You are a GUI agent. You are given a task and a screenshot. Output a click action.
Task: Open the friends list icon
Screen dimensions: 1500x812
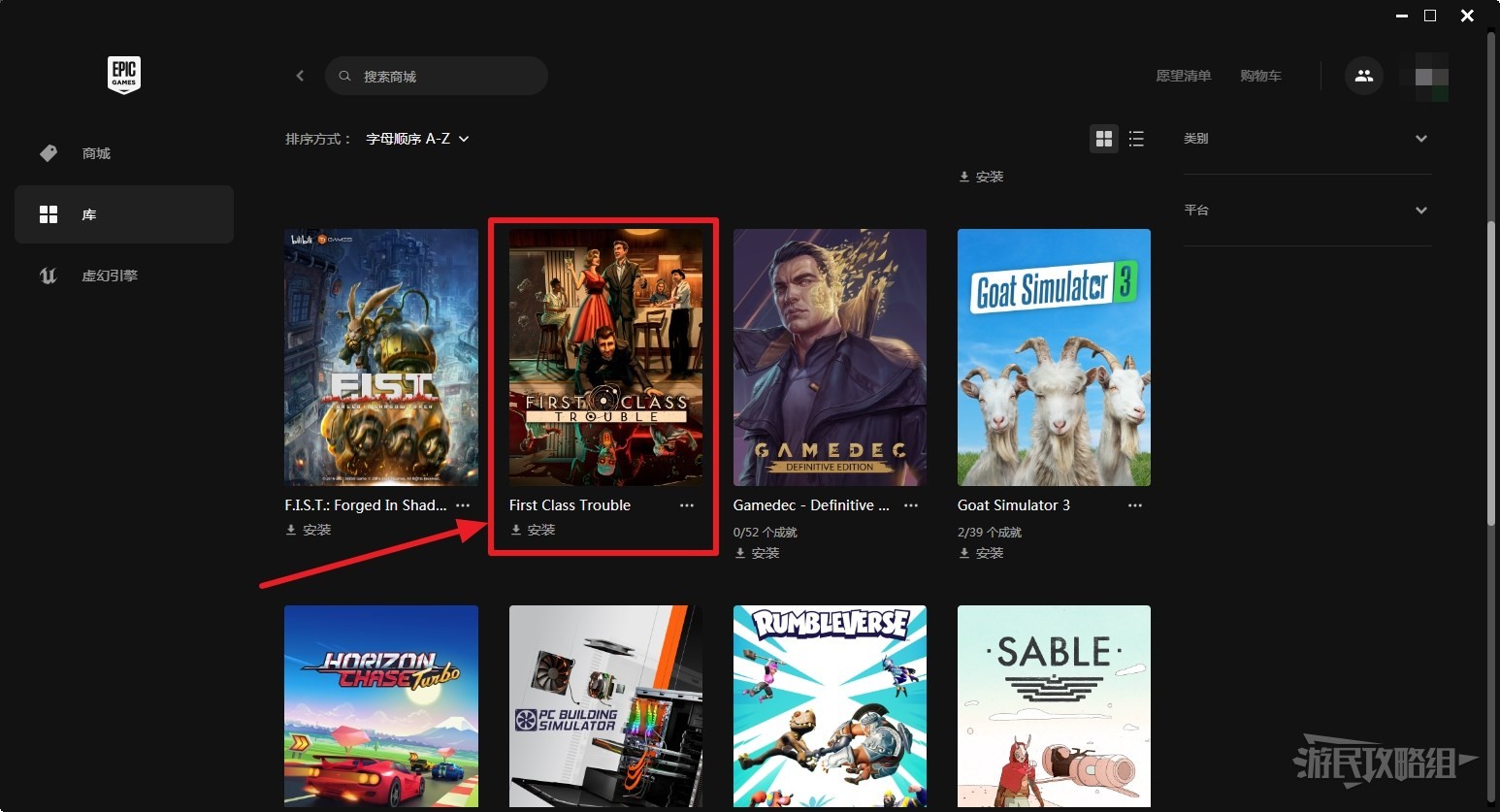pyautogui.click(x=1364, y=76)
